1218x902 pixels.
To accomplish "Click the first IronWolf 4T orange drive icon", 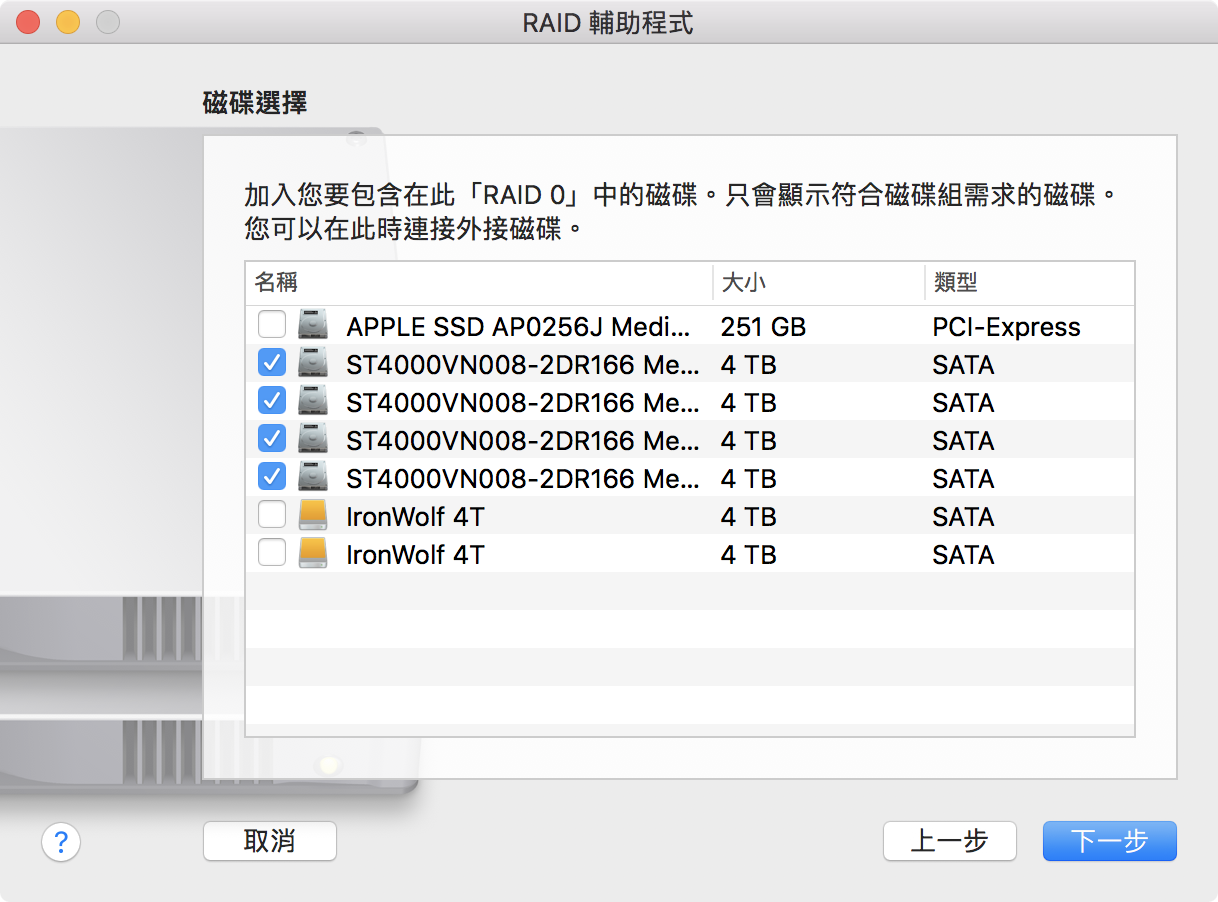I will (313, 516).
